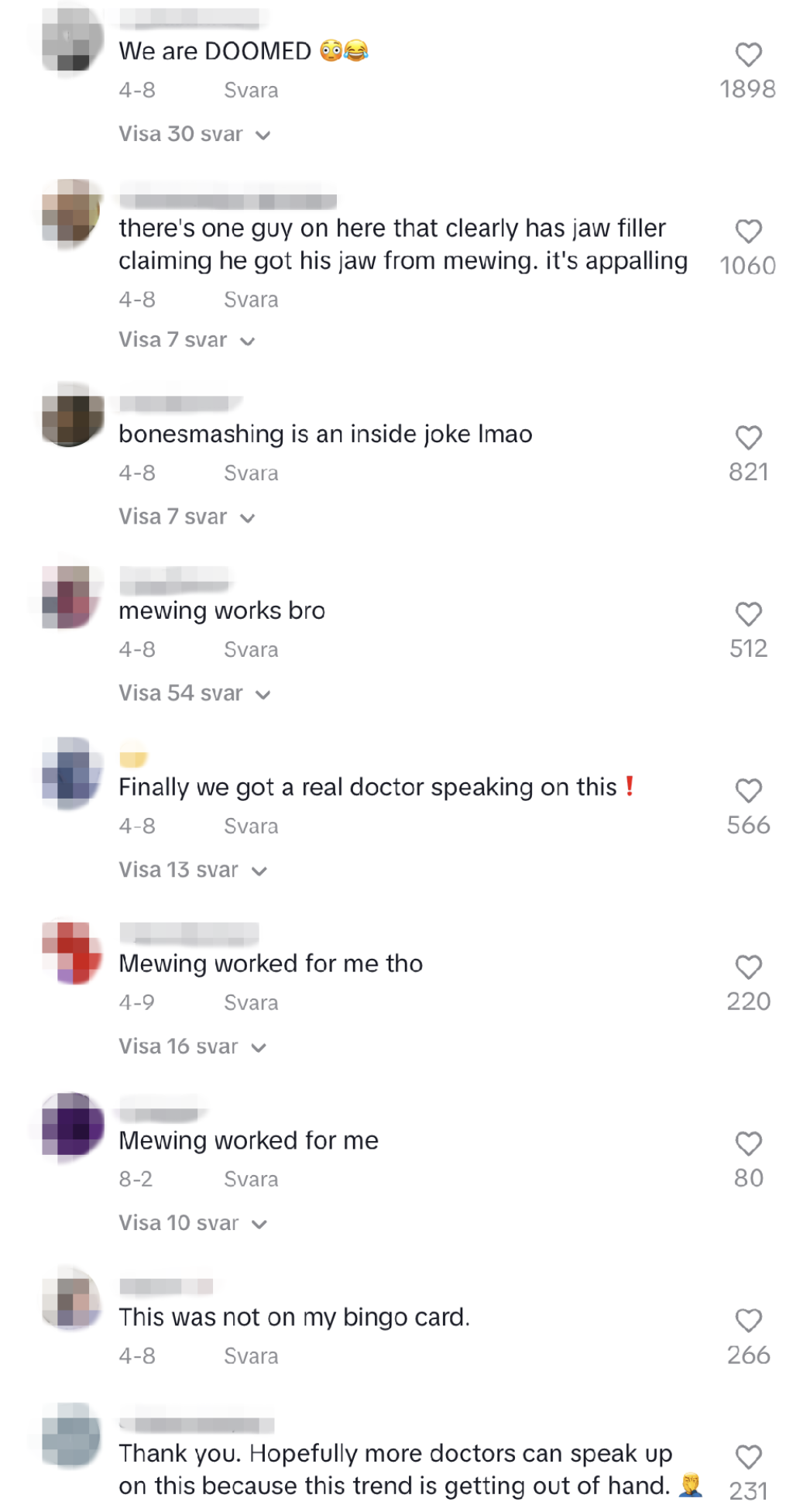Open profile picture of 'Mewing worked for me tho' commenter
This screenshot has width=810, height=1512.
point(72,952)
